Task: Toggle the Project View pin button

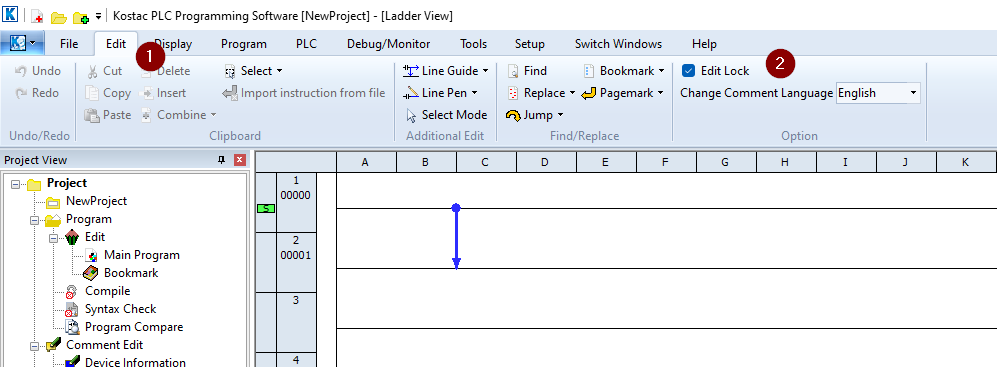Action: pyautogui.click(x=222, y=160)
